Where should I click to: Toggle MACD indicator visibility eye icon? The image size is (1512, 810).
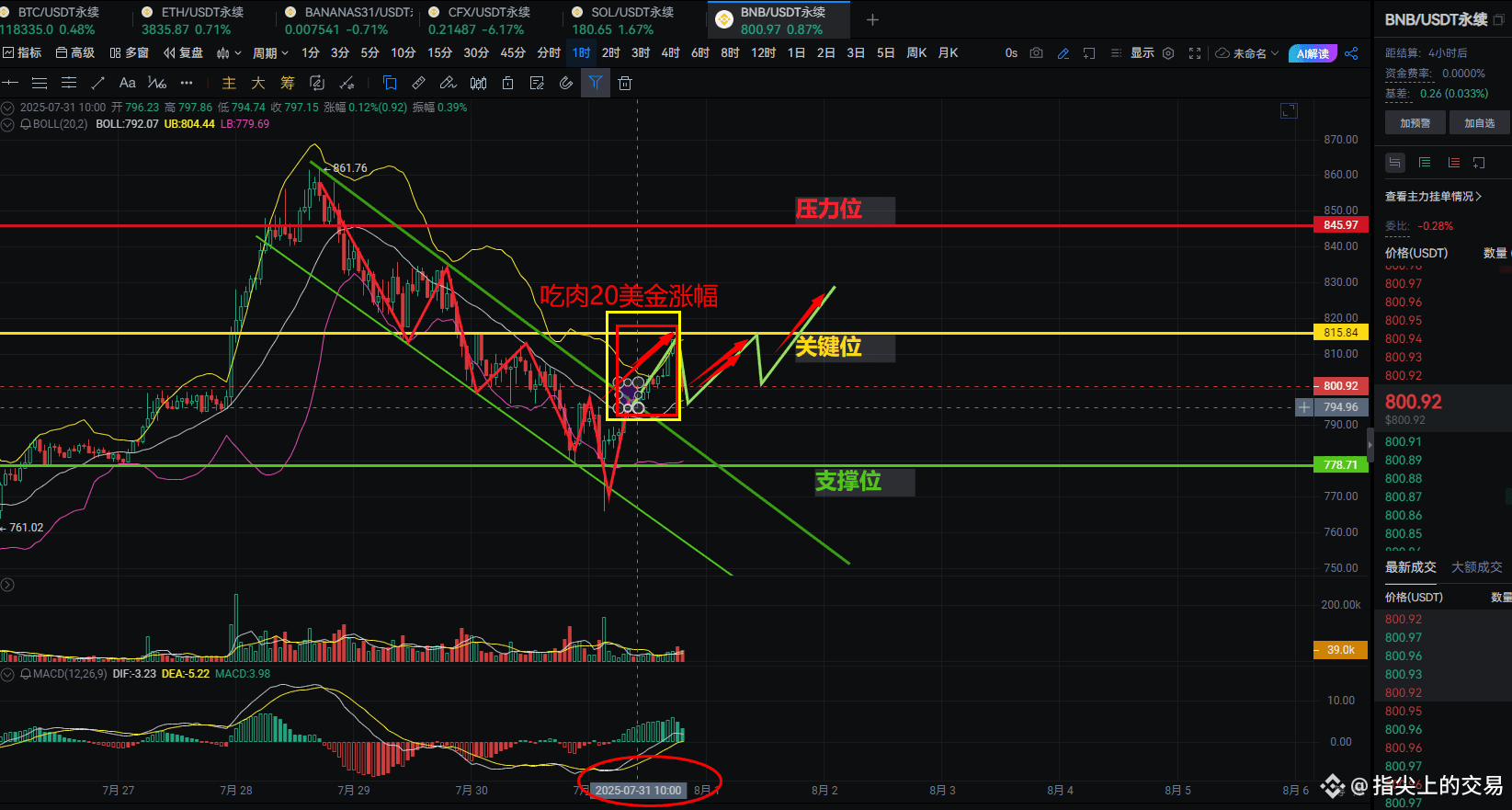coord(26,674)
